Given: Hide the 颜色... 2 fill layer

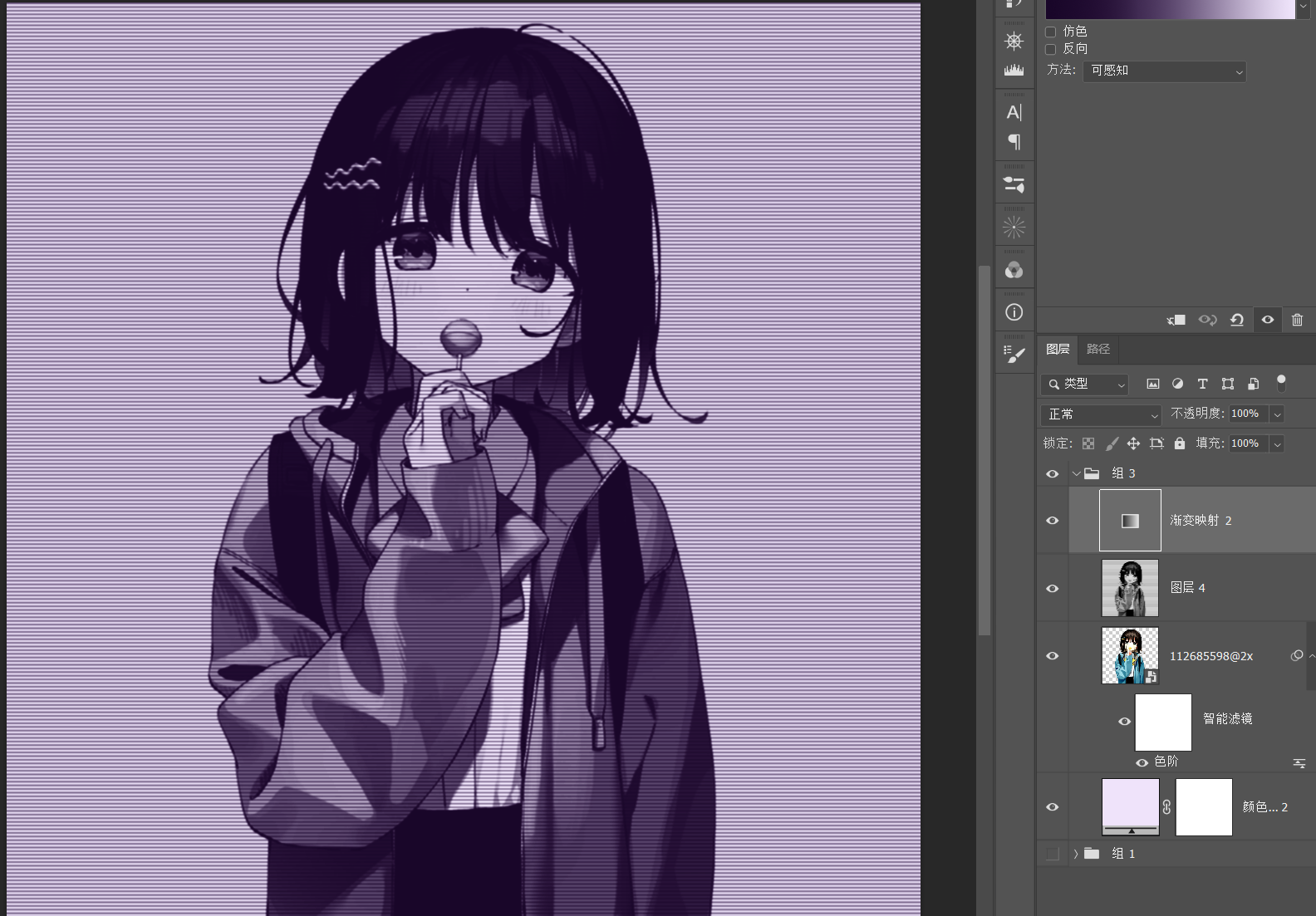Looking at the screenshot, I should pos(1053,807).
